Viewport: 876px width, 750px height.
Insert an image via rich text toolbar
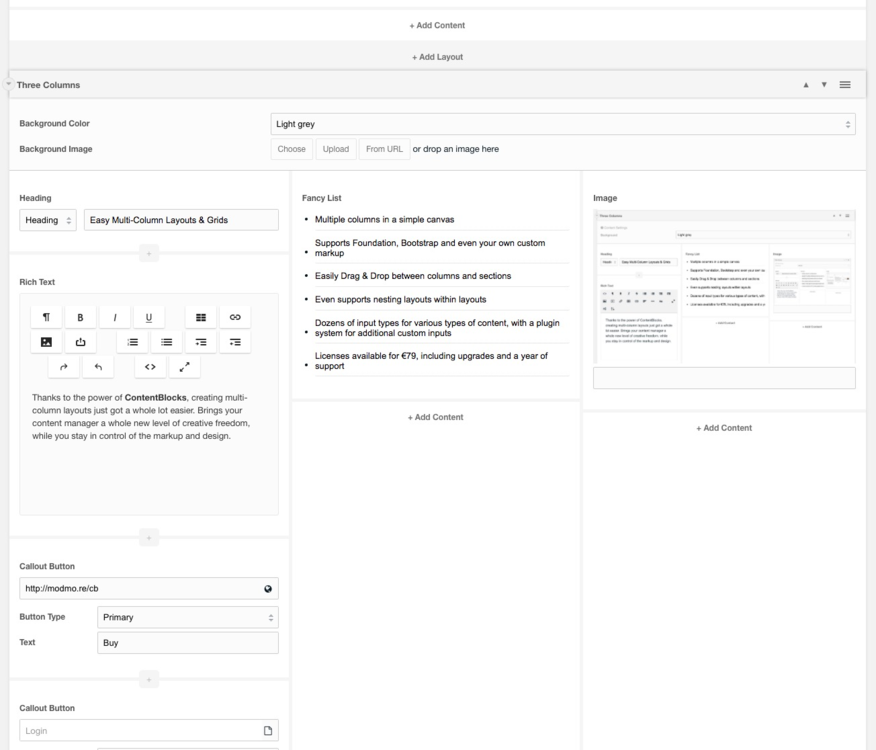coord(47,342)
